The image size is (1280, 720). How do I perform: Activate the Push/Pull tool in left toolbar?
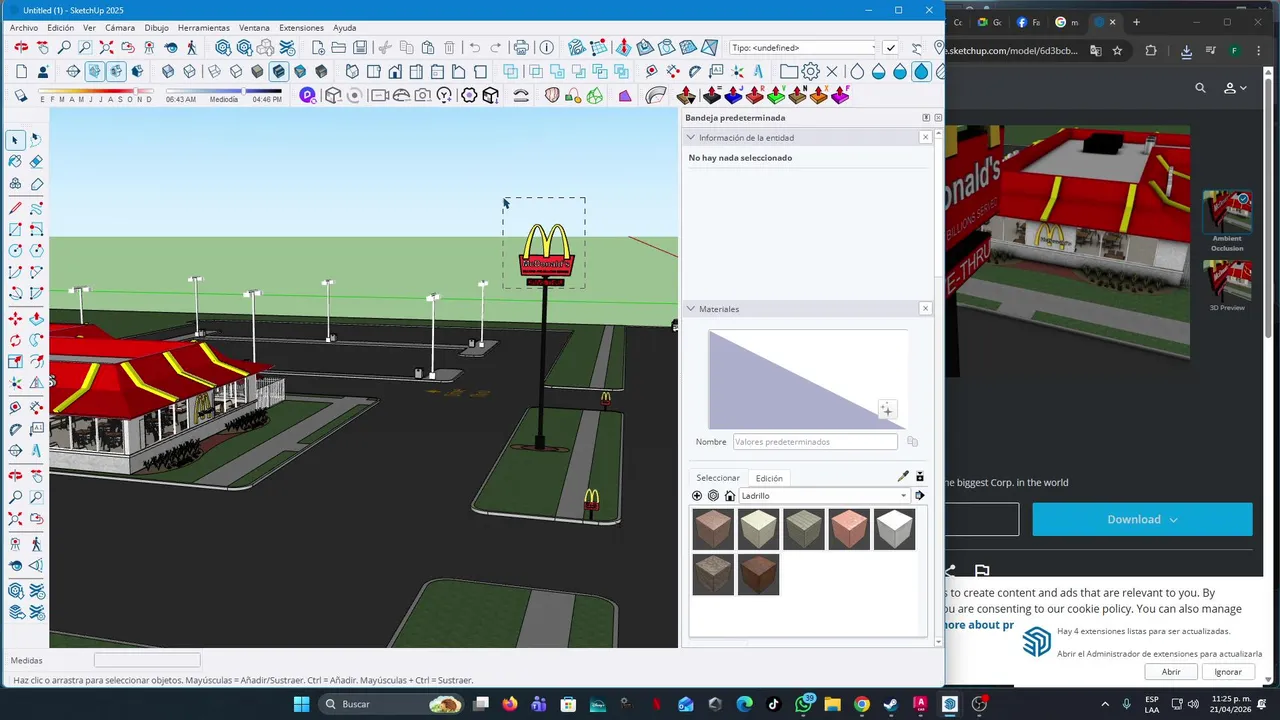click(x=37, y=318)
